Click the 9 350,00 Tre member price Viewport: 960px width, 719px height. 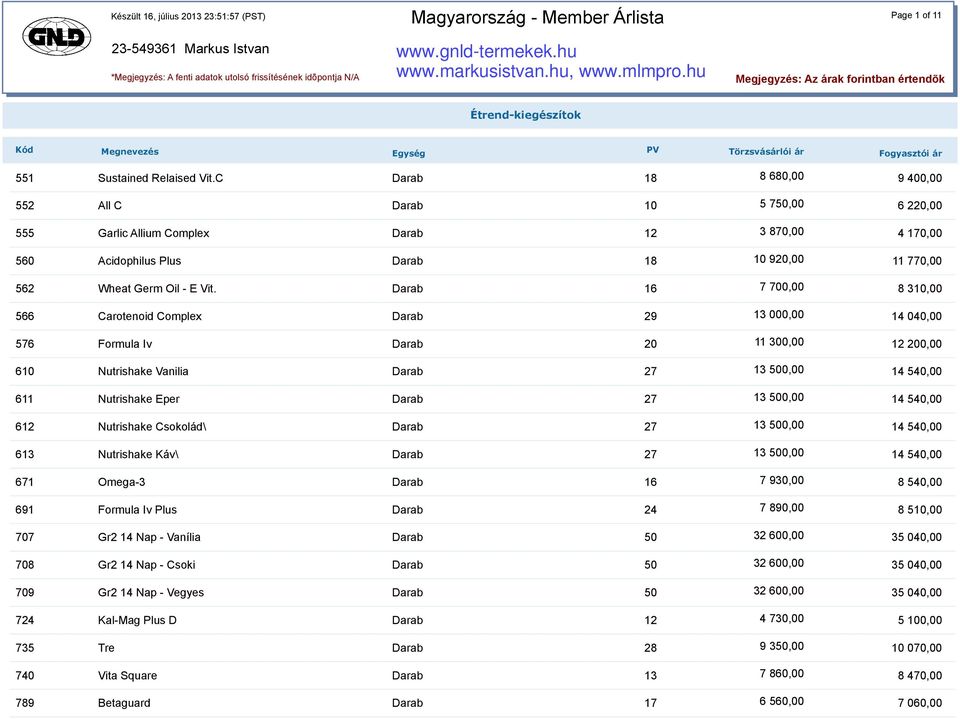pos(782,646)
